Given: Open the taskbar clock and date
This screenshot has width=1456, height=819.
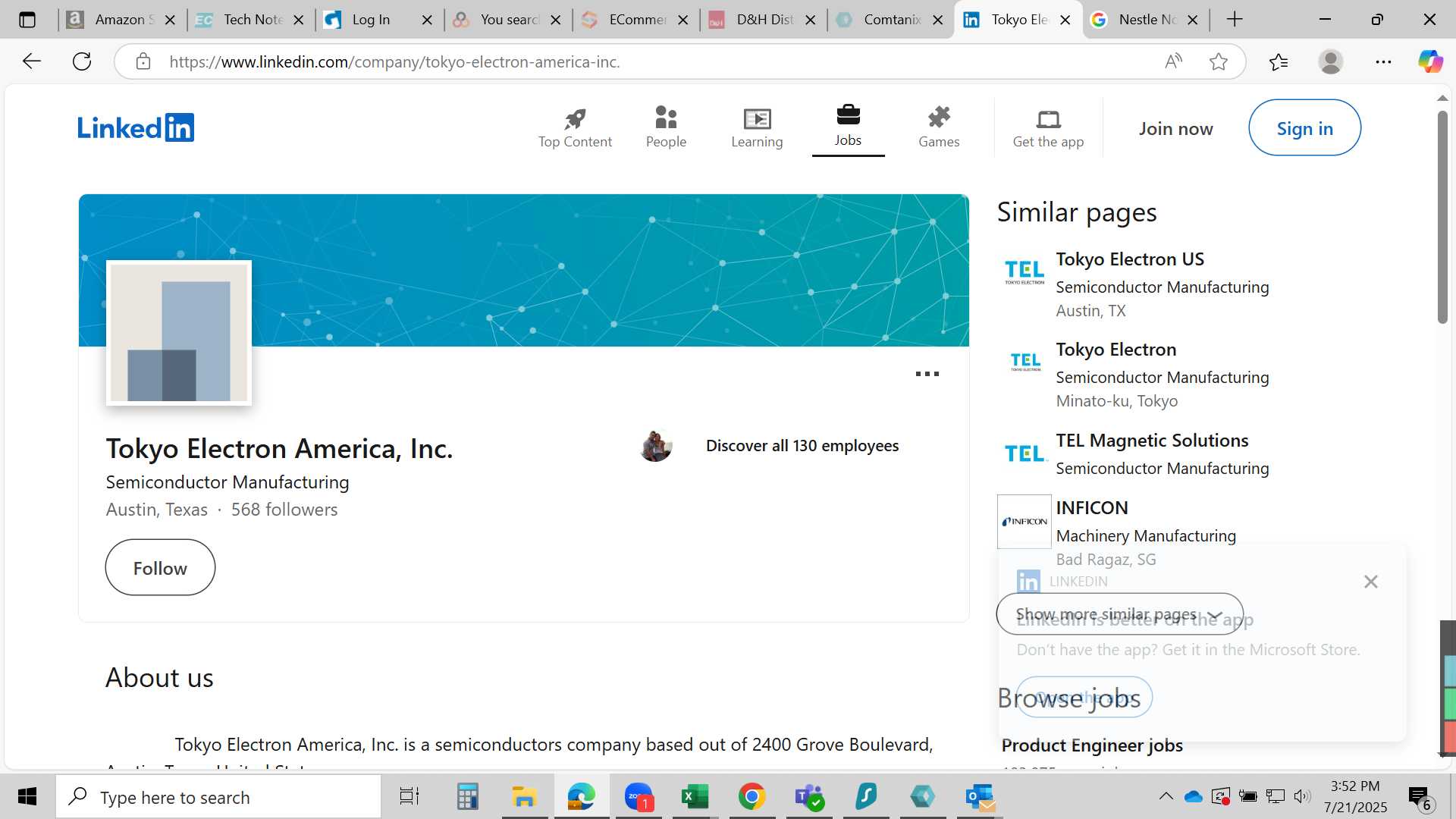Looking at the screenshot, I should pyautogui.click(x=1355, y=796).
